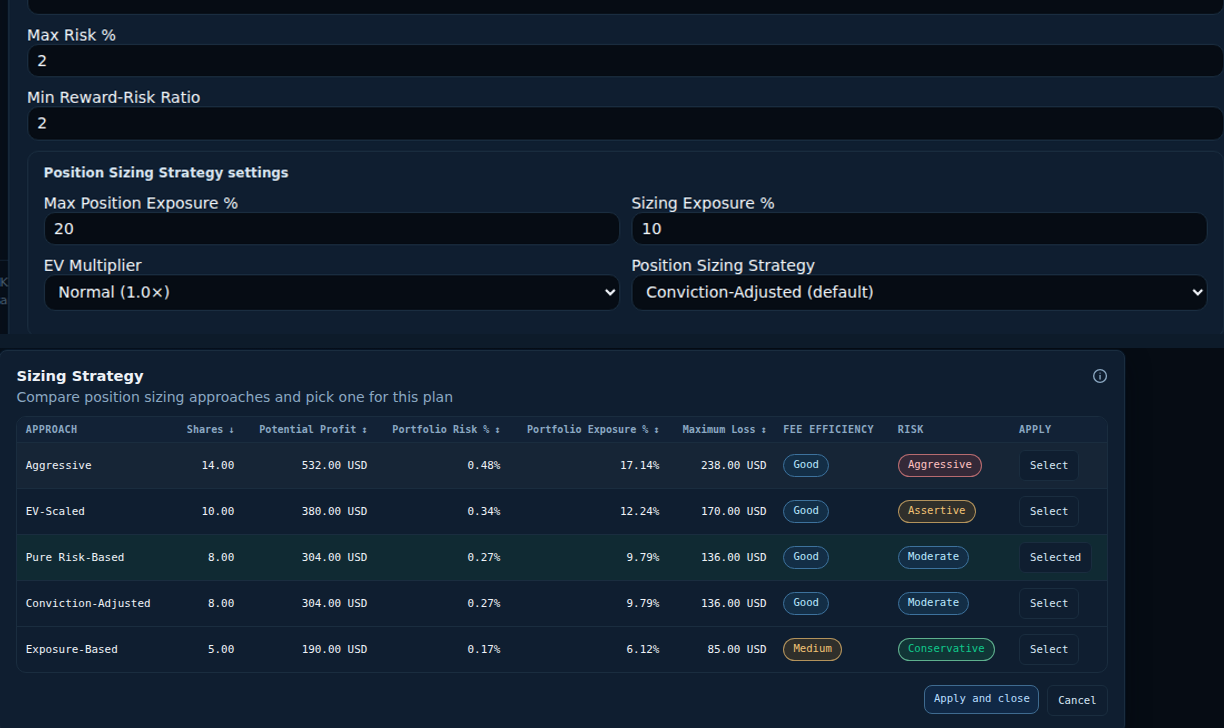Click the Exposure-Based row name

click(x=71, y=649)
